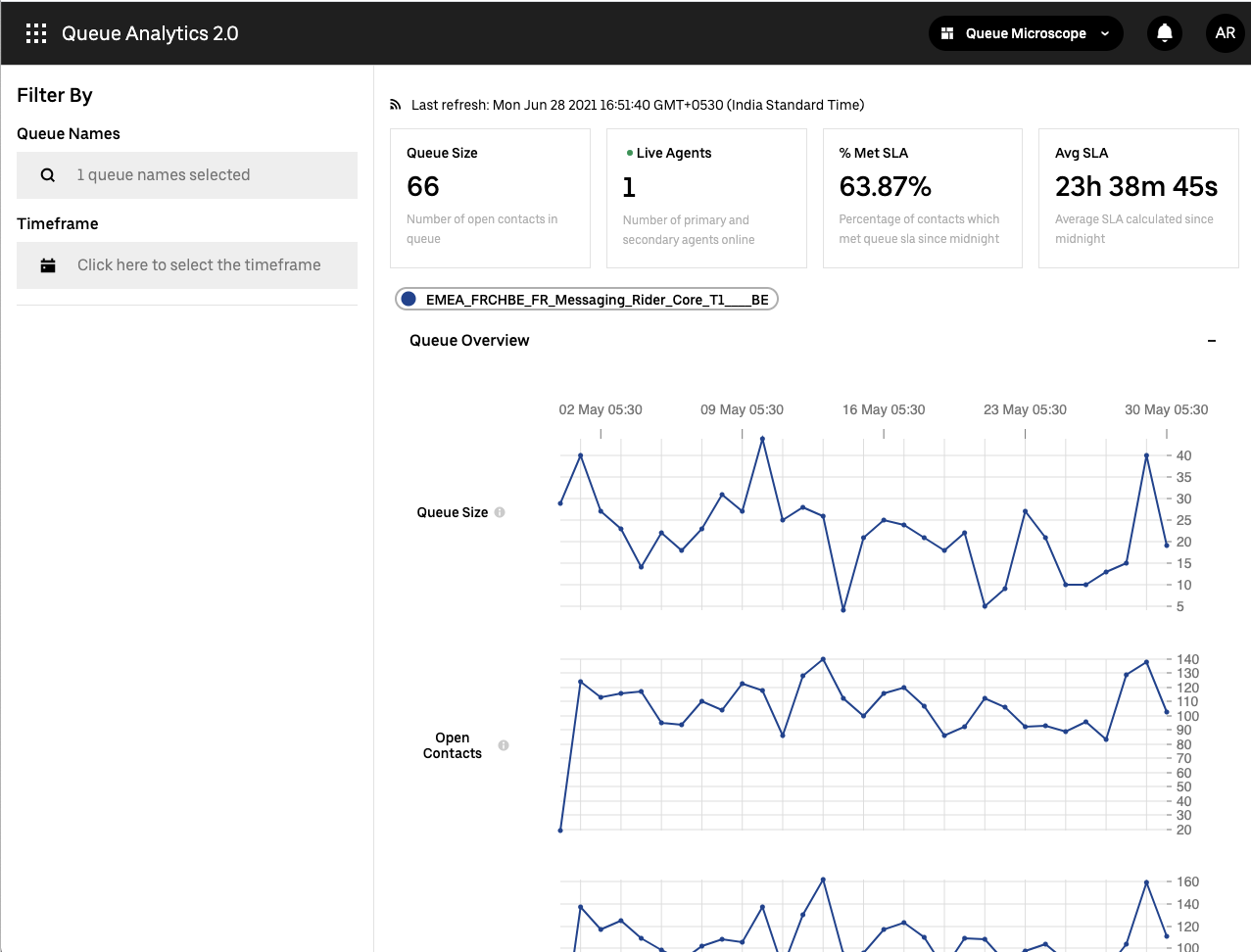The image size is (1251, 952).
Task: Click the 09 May 05:30 axis marker
Action: 742,409
